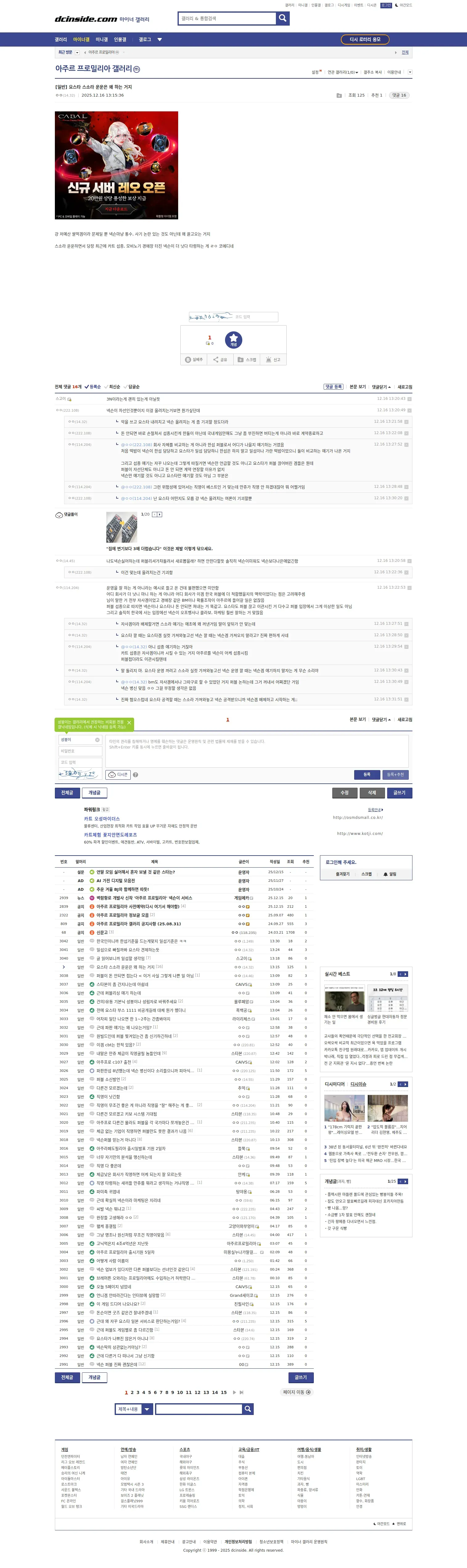467x1568 pixels.
Task: Click the 댓글 등록 button
Action: point(333,387)
